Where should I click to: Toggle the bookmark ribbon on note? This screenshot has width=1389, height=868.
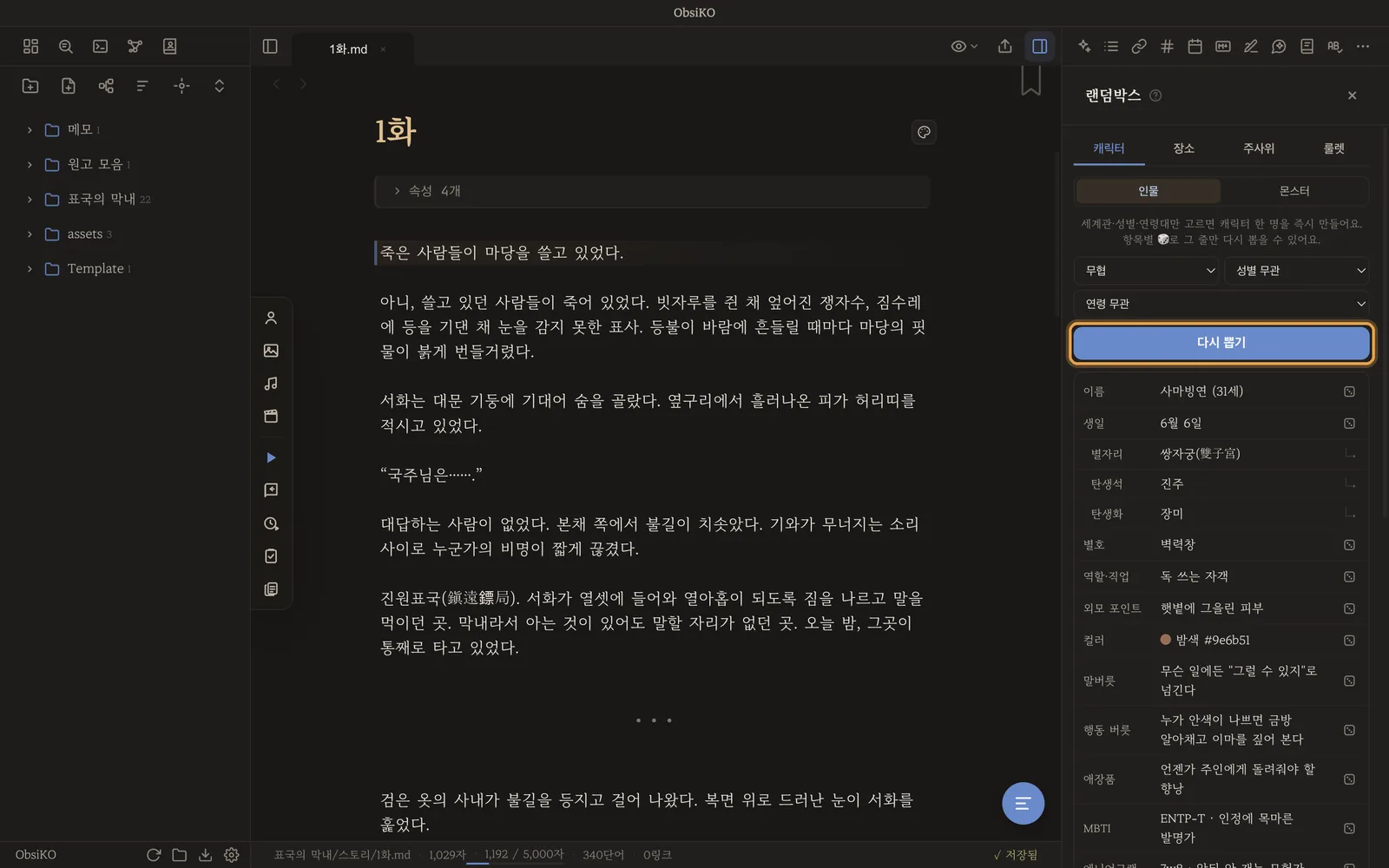[x=1030, y=81]
